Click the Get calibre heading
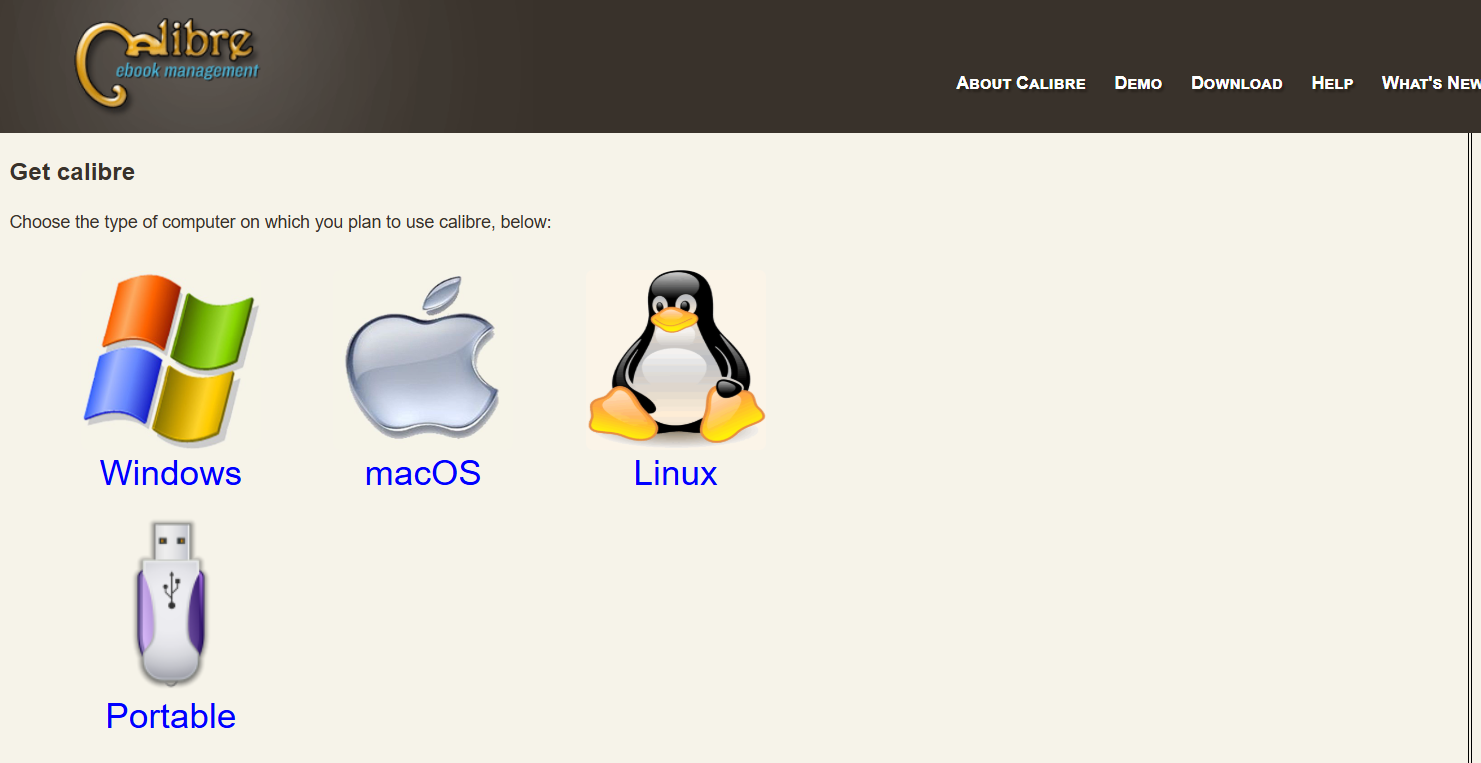The width and height of the screenshot is (1481, 763). coord(72,172)
